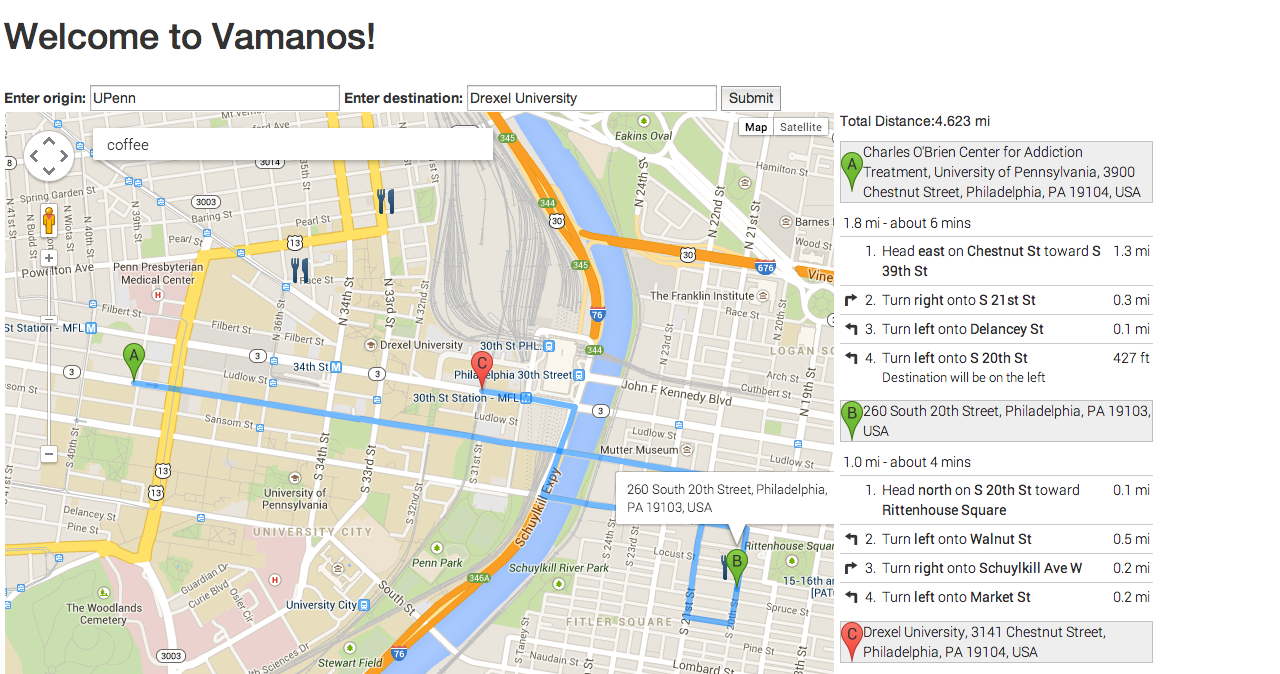Click the Penn Presbyterian Medical Center label

(158, 274)
